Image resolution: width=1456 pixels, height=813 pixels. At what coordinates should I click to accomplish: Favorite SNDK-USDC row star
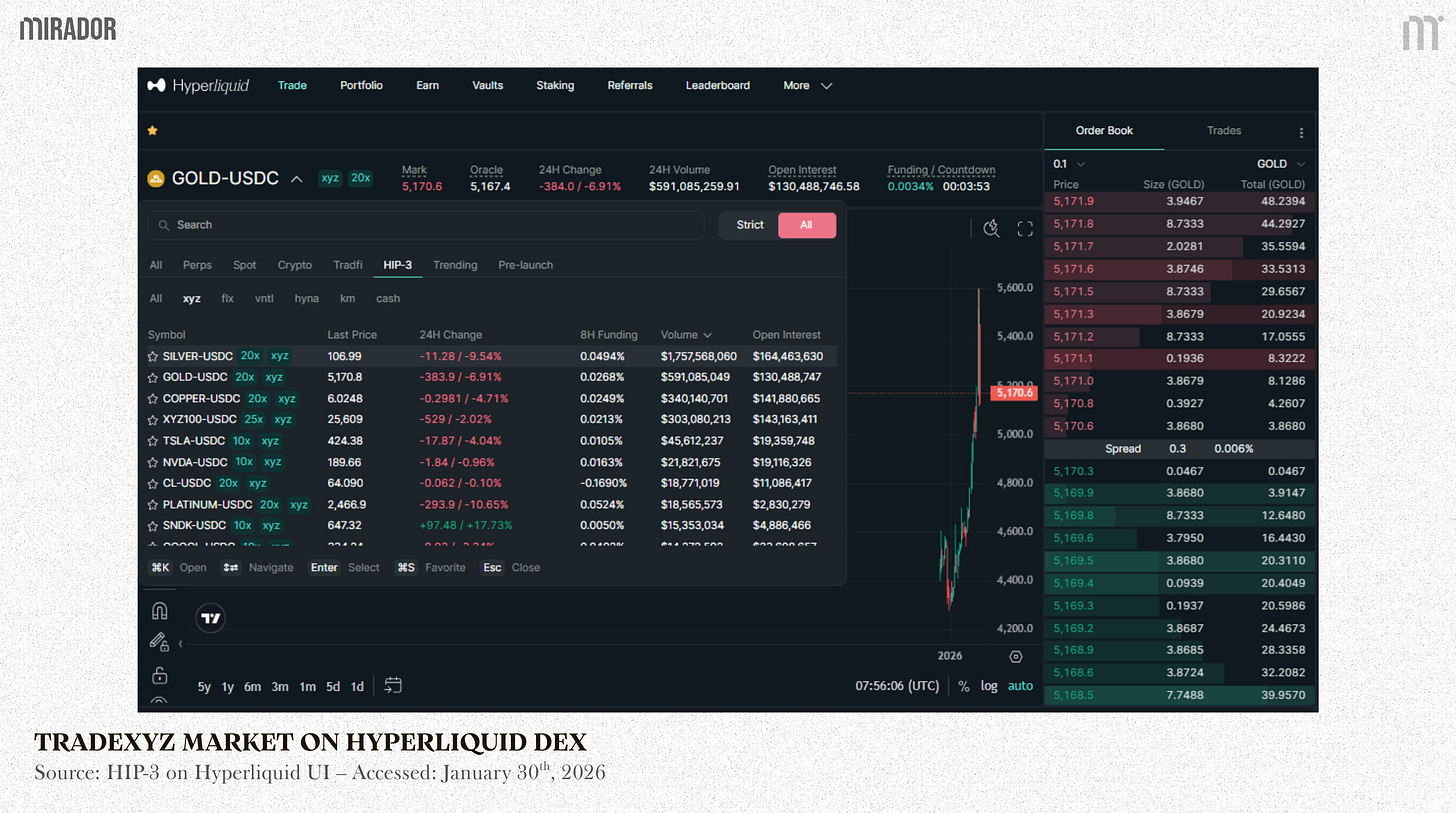click(x=153, y=526)
